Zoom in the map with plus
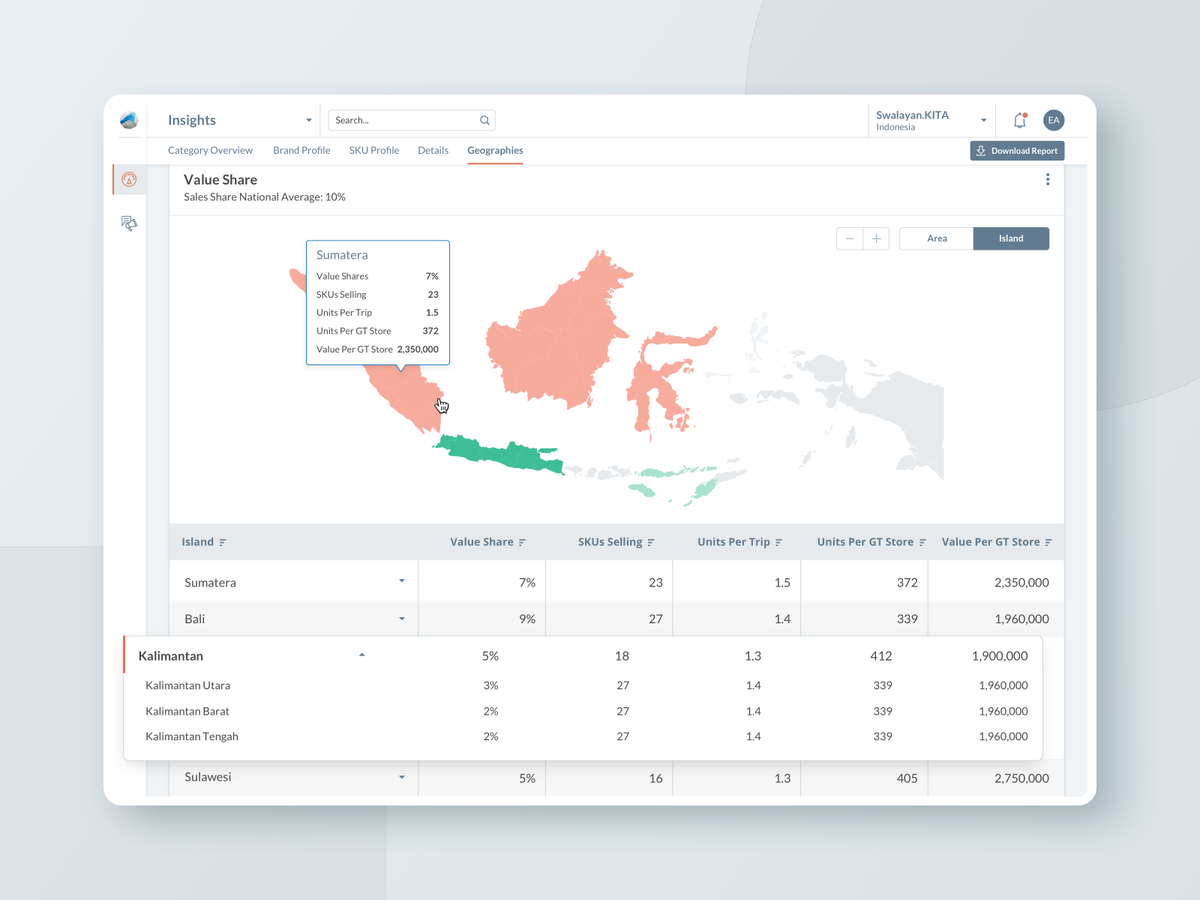This screenshot has width=1200, height=900. [876, 238]
